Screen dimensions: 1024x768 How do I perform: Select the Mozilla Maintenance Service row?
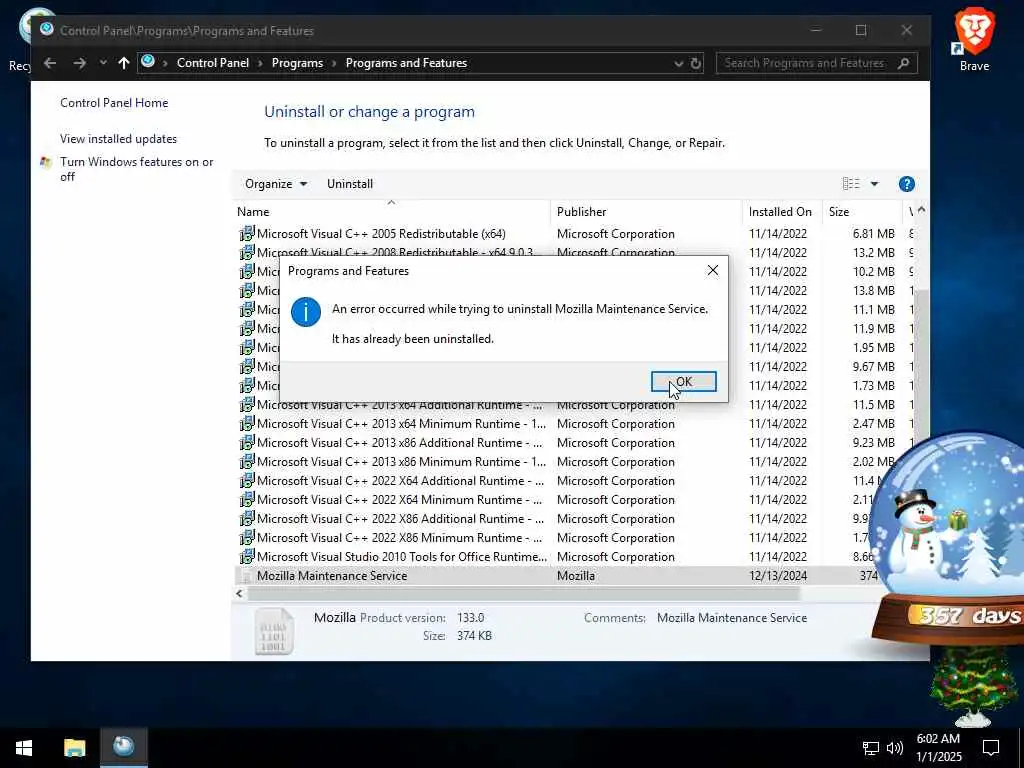pyautogui.click(x=557, y=575)
